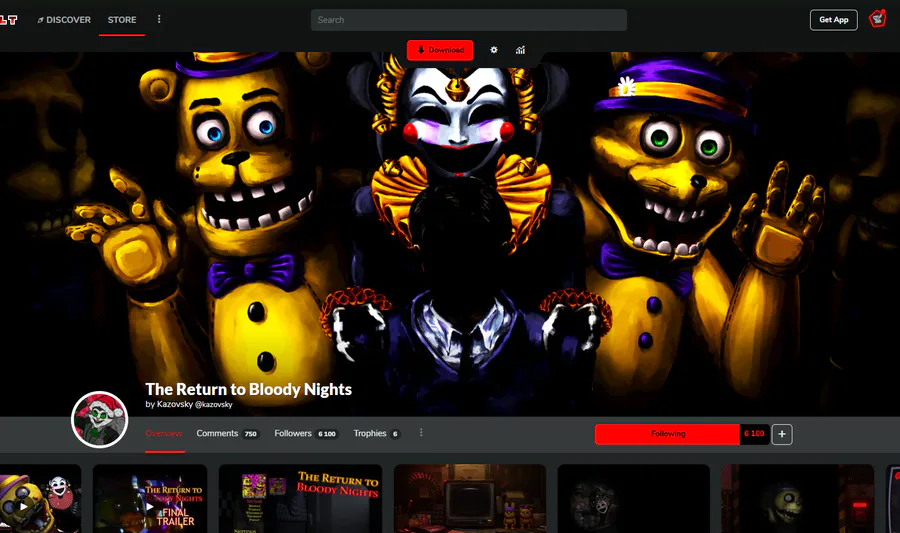Image resolution: width=900 pixels, height=533 pixels.
Task: Play the Final Trailer video thumbnail
Action: (149, 499)
